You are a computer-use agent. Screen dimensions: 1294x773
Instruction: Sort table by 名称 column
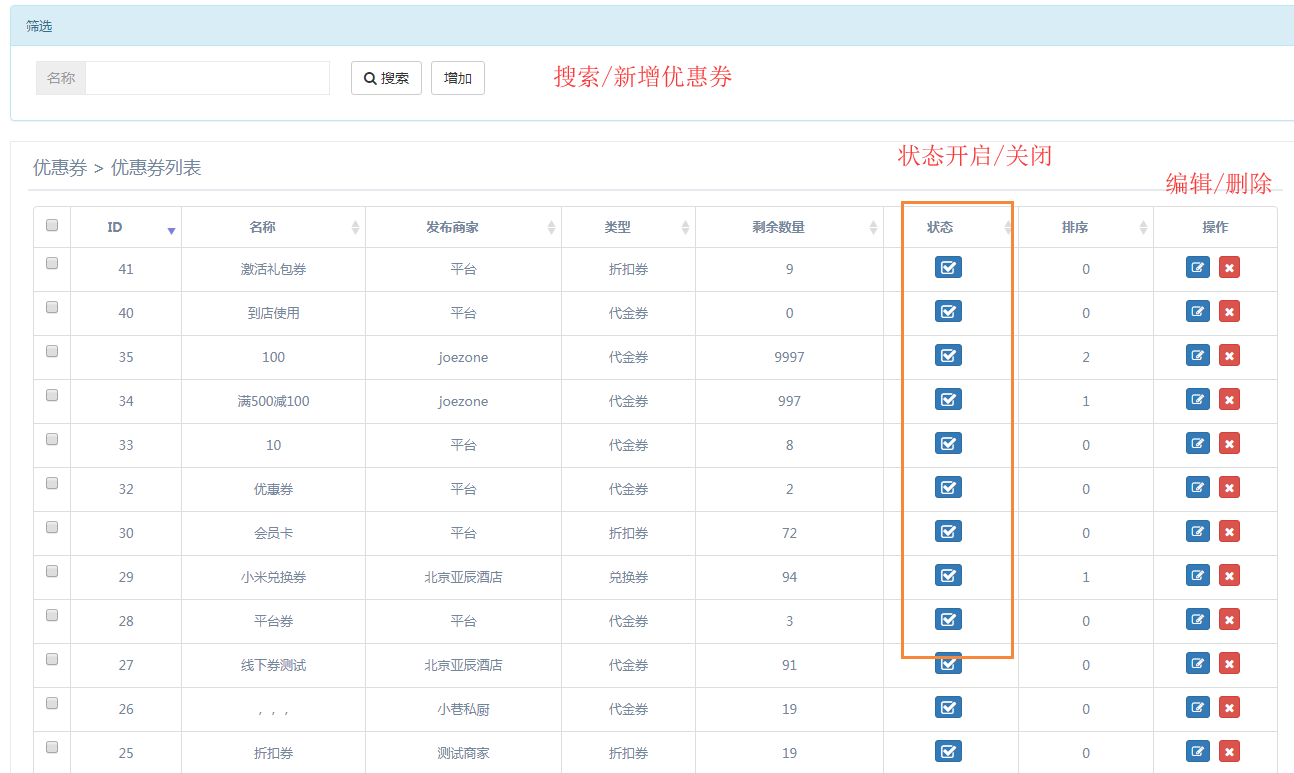(273, 227)
